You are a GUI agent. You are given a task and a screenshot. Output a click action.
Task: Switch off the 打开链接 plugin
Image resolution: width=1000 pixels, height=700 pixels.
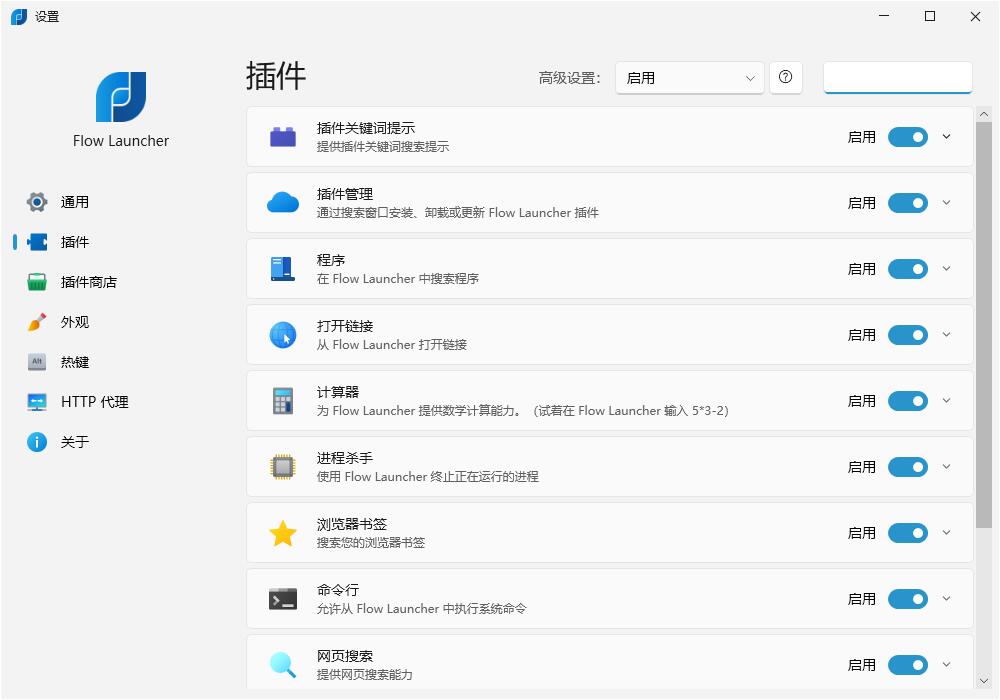(x=908, y=335)
